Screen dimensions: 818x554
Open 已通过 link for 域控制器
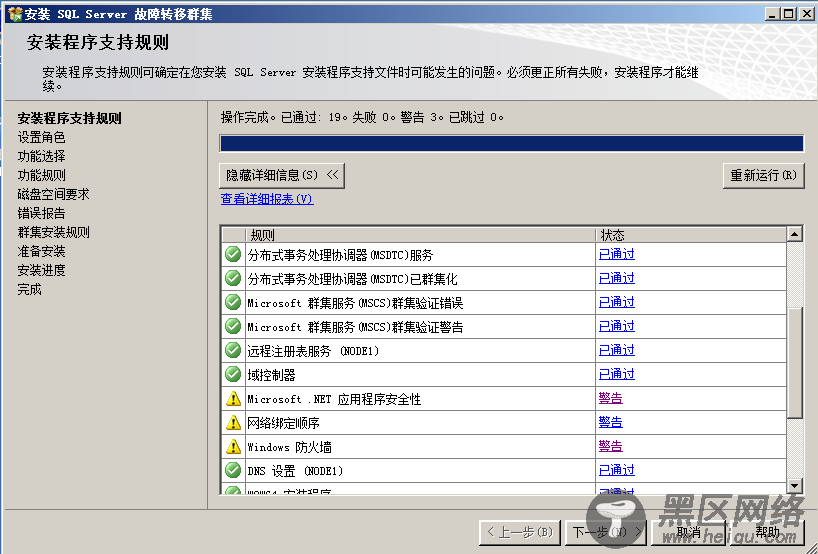617,374
